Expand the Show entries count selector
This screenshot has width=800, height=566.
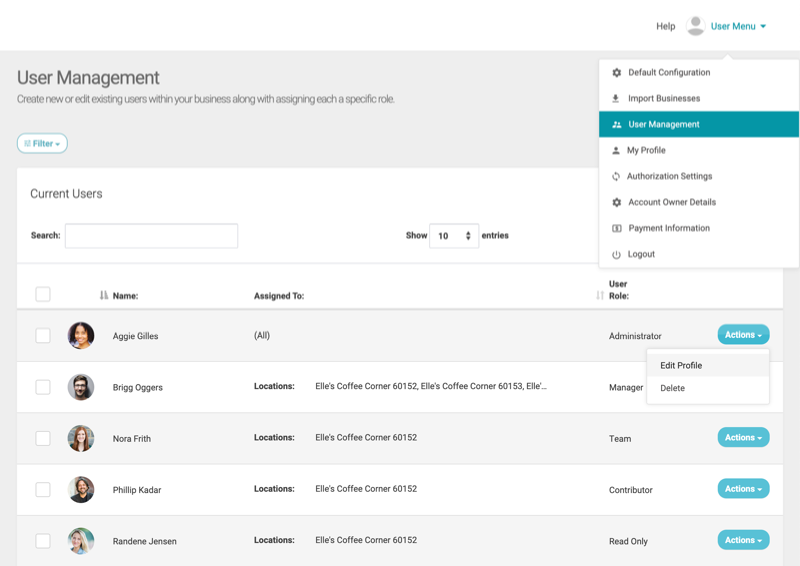click(x=454, y=236)
